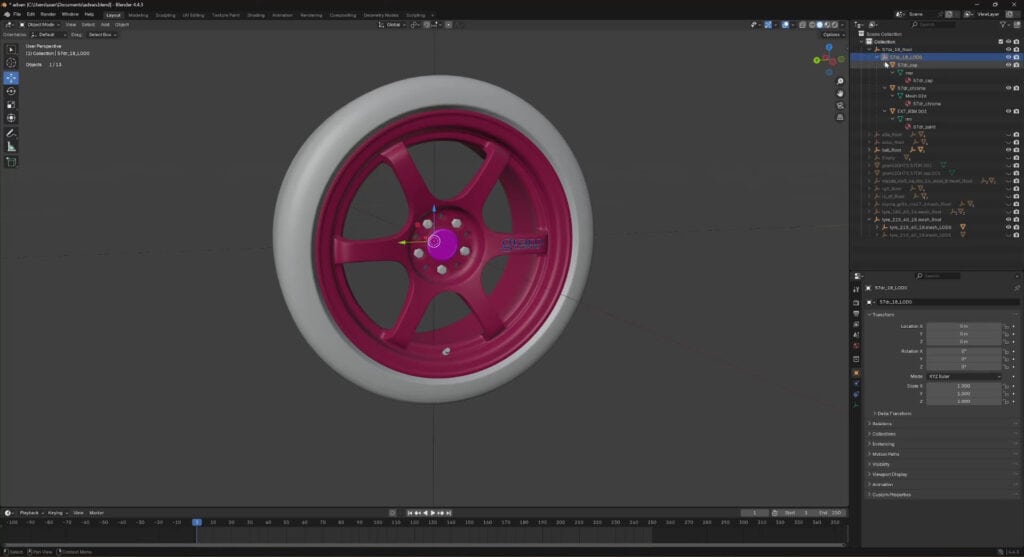
Task: Switch to the UV Editing workspace tab
Action: [193, 15]
